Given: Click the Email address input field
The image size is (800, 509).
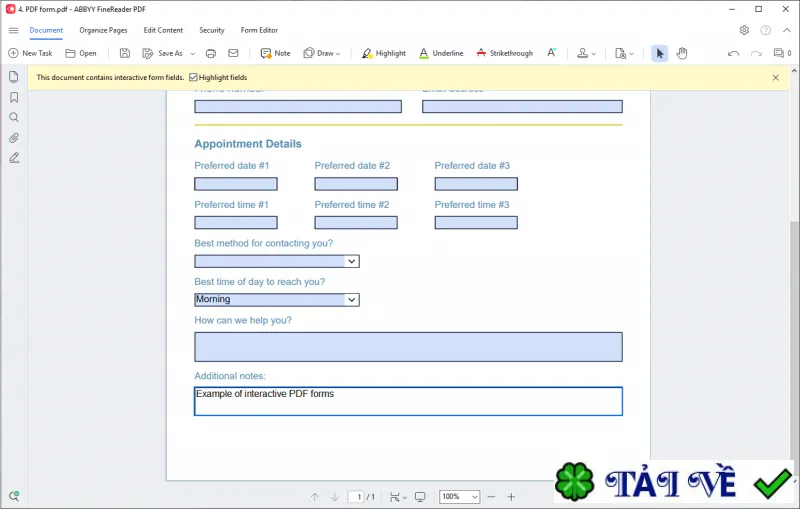Looking at the screenshot, I should 522,106.
